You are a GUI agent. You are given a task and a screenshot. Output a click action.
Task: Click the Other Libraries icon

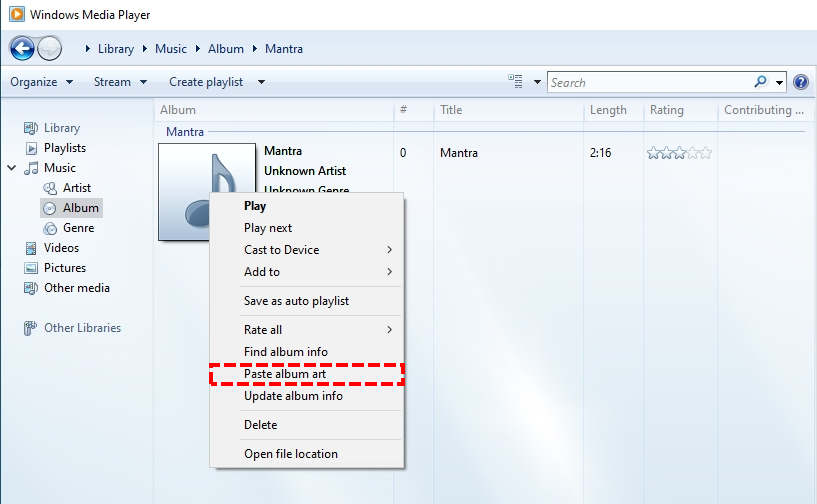click(x=30, y=328)
